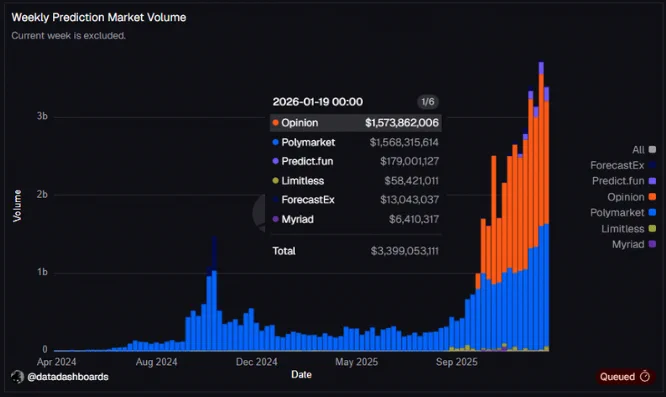The image size is (666, 397).
Task: Select the Opinion row in tooltip
Action: click(356, 123)
